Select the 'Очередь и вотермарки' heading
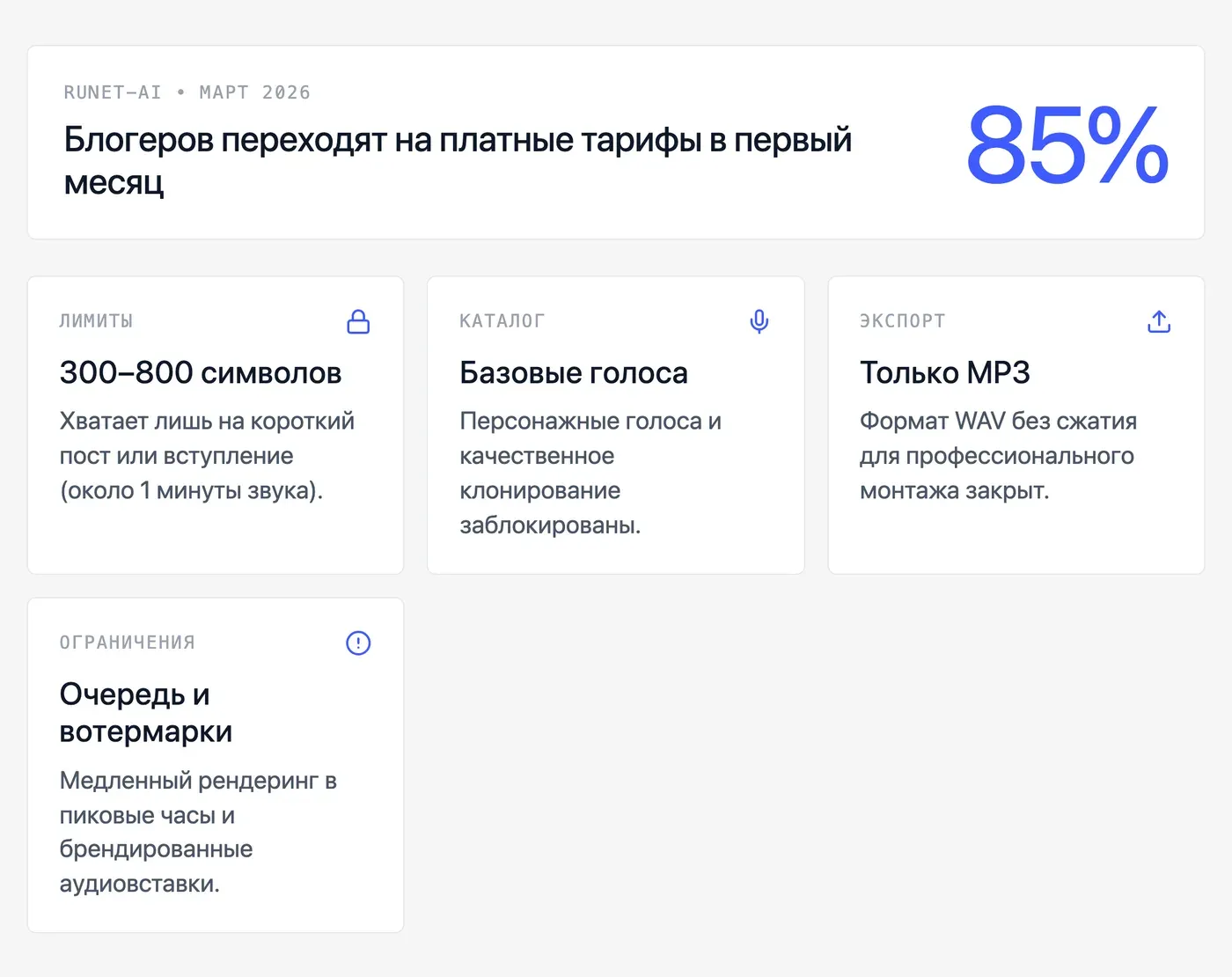 pos(146,712)
